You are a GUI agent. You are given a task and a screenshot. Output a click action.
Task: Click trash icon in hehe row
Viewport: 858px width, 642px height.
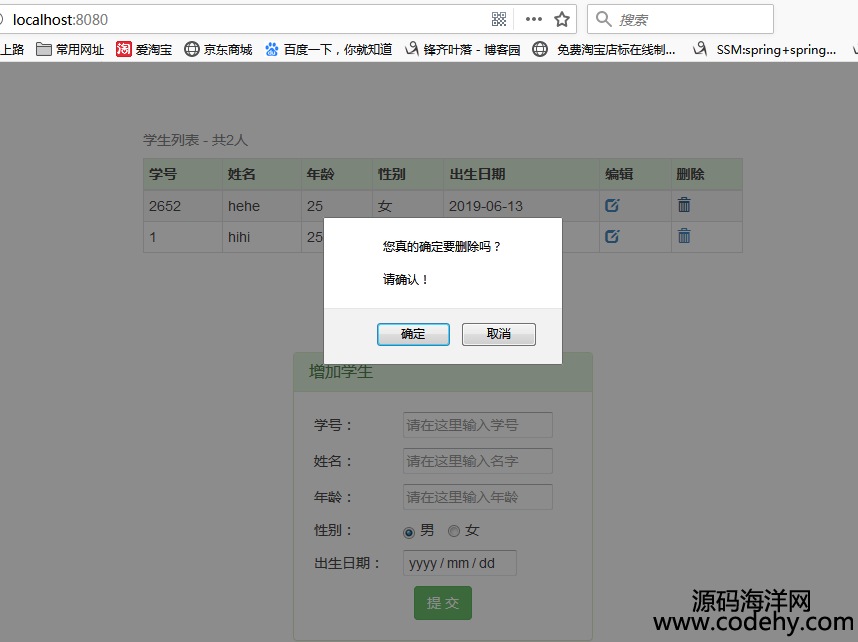684,205
